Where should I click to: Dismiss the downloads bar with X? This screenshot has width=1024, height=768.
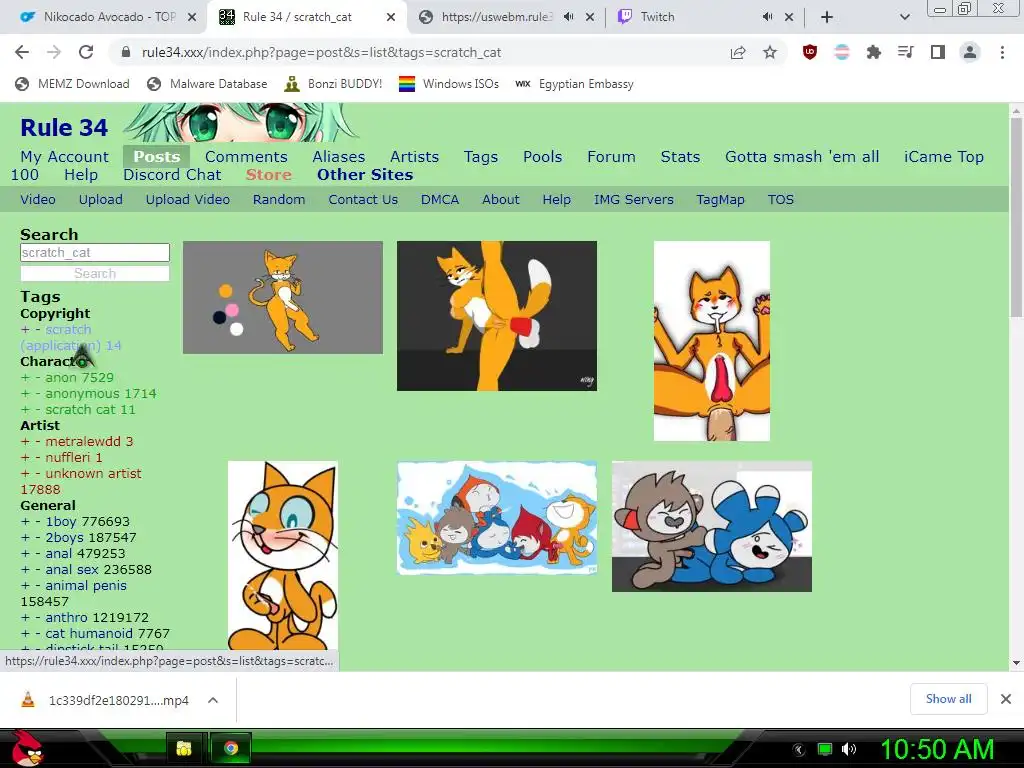1006,699
